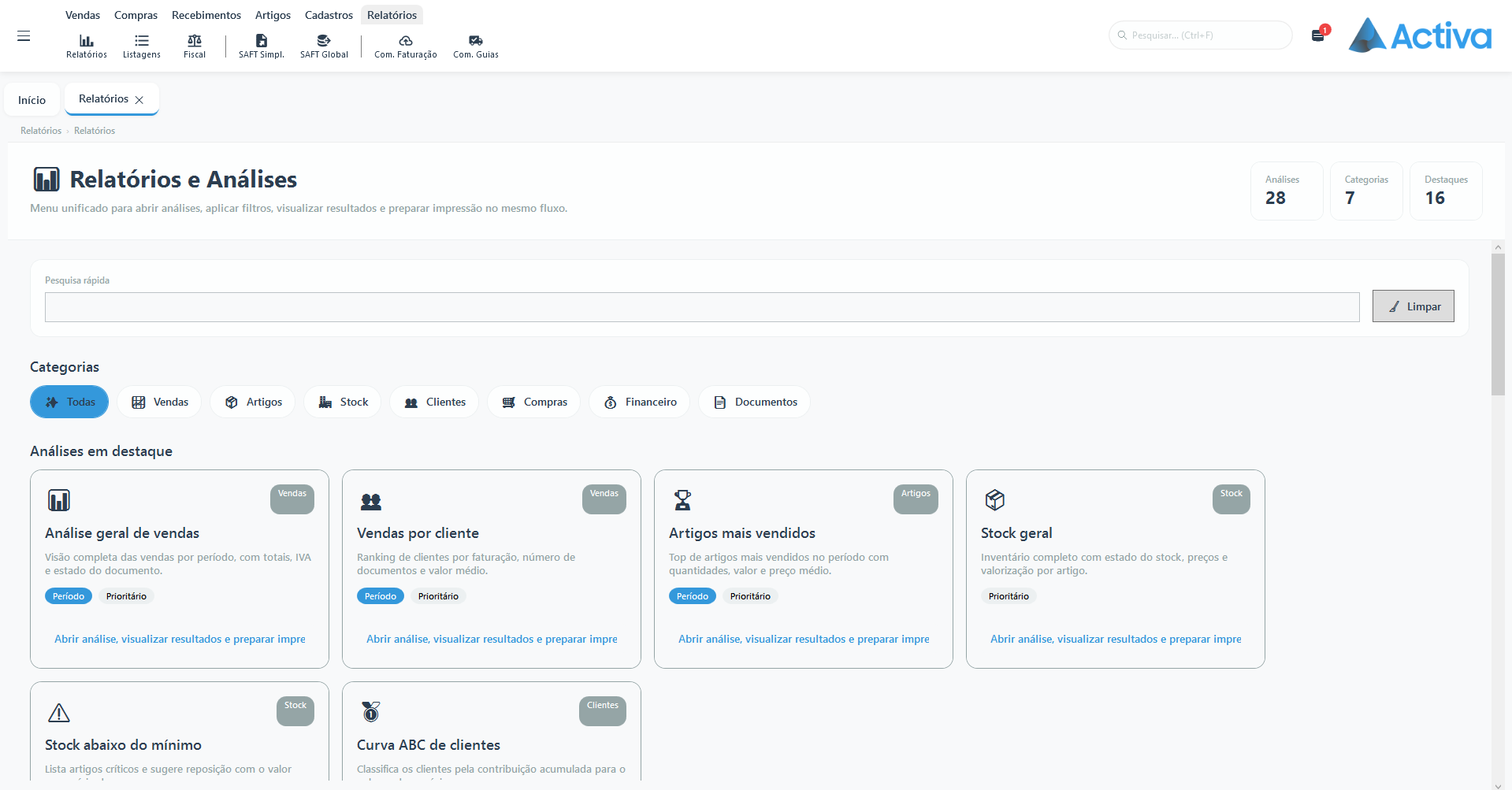Open the Vendas menu

click(83, 15)
